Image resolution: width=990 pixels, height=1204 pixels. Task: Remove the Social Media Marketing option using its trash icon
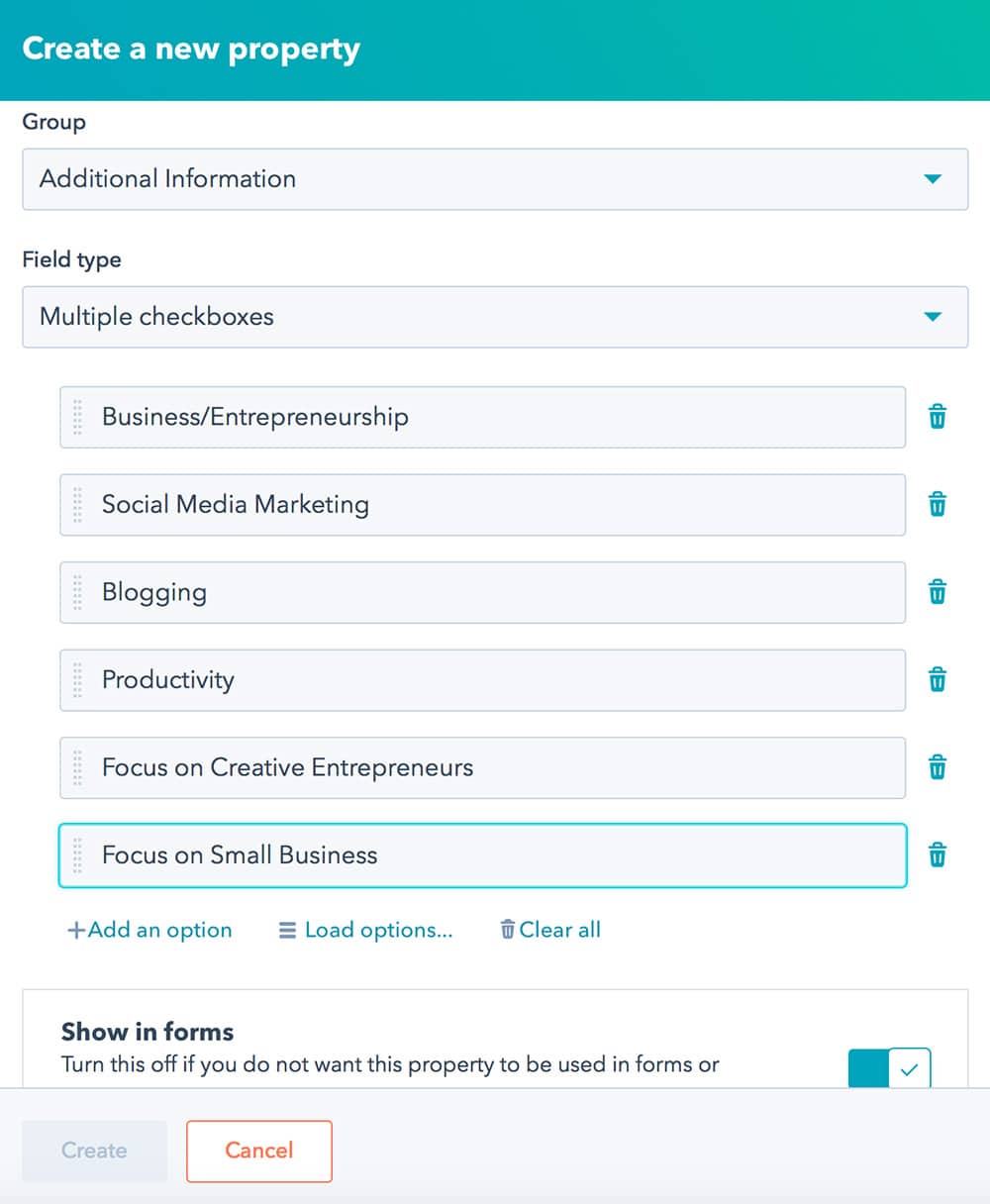click(x=937, y=505)
